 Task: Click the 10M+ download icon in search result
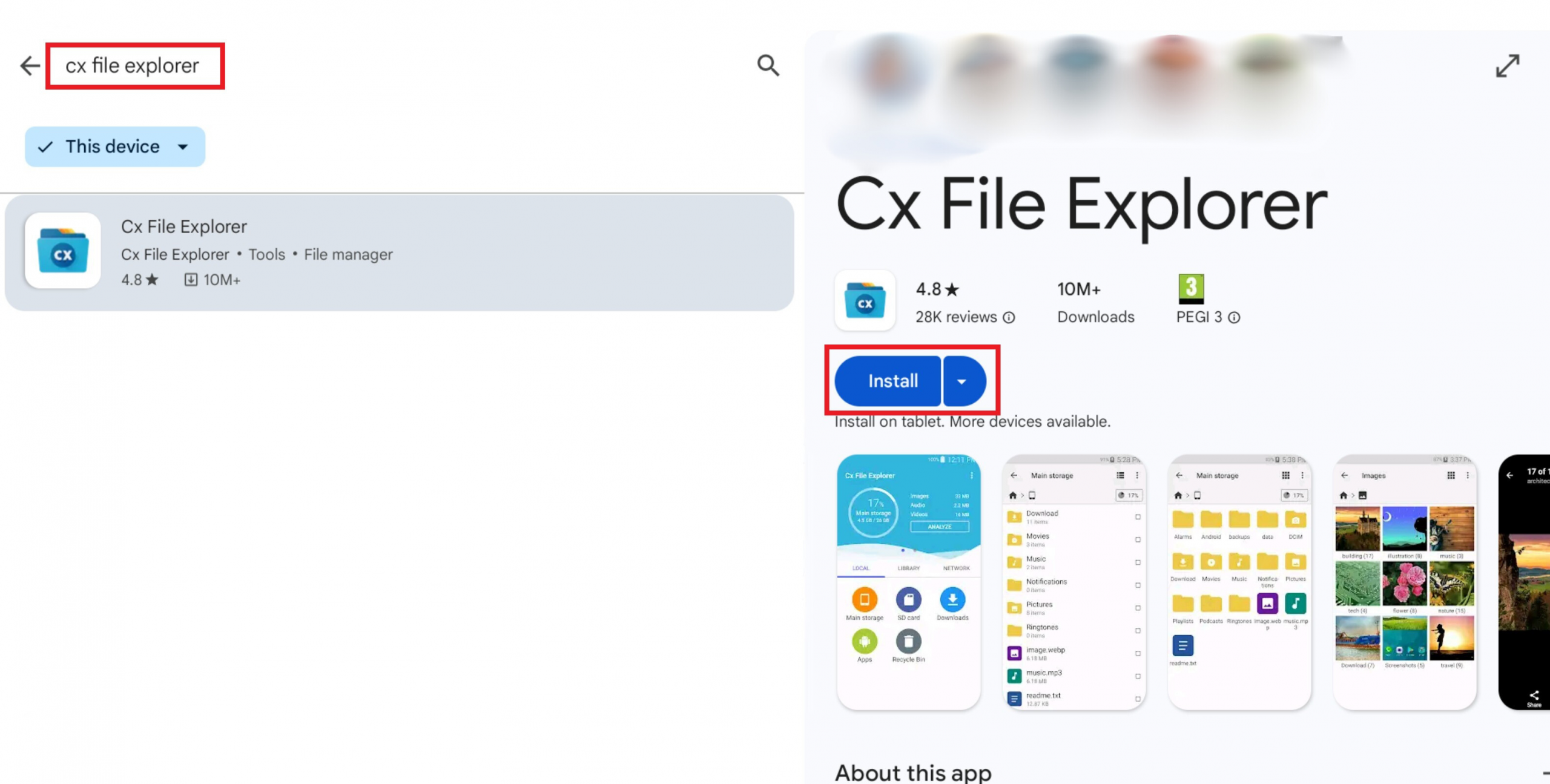191,280
